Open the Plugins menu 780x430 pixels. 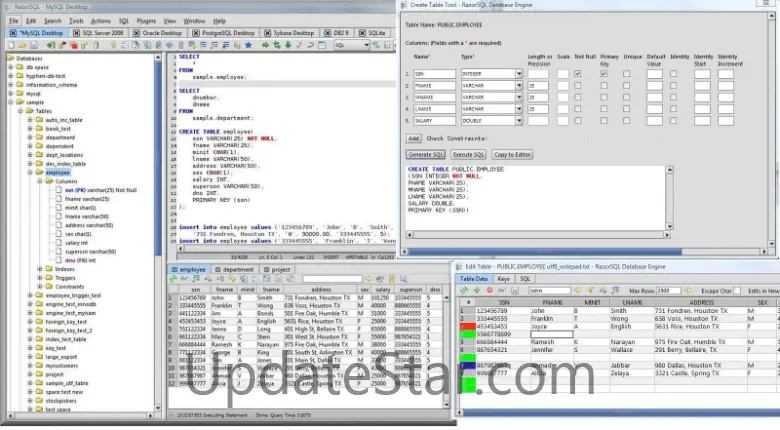[146, 21]
